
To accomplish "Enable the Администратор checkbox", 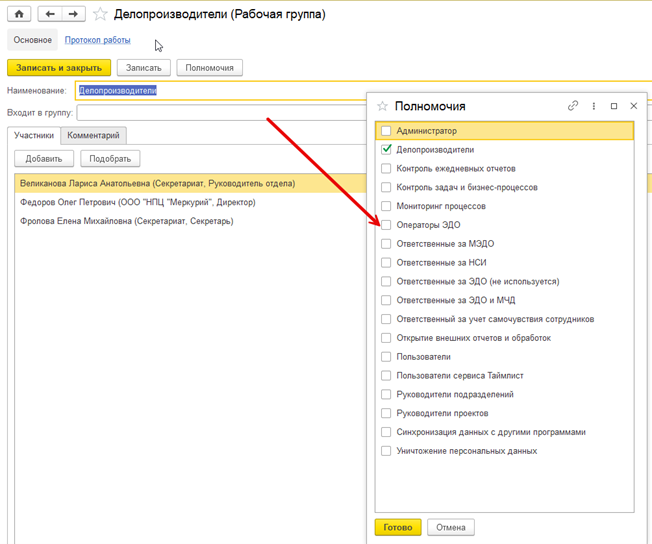I will [x=386, y=131].
